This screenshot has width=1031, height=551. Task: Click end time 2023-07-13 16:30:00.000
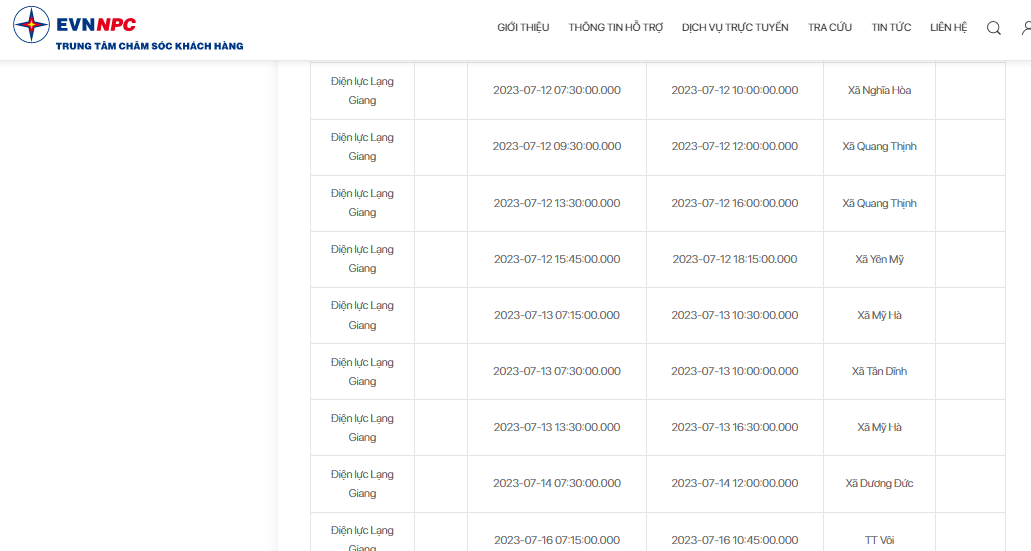click(734, 427)
